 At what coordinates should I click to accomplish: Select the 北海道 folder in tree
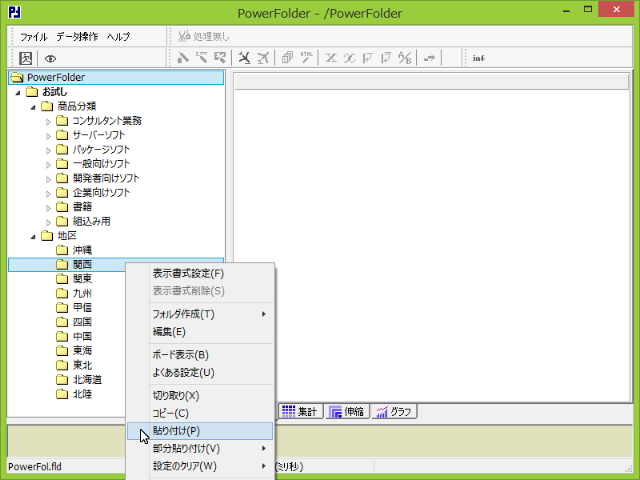point(87,380)
